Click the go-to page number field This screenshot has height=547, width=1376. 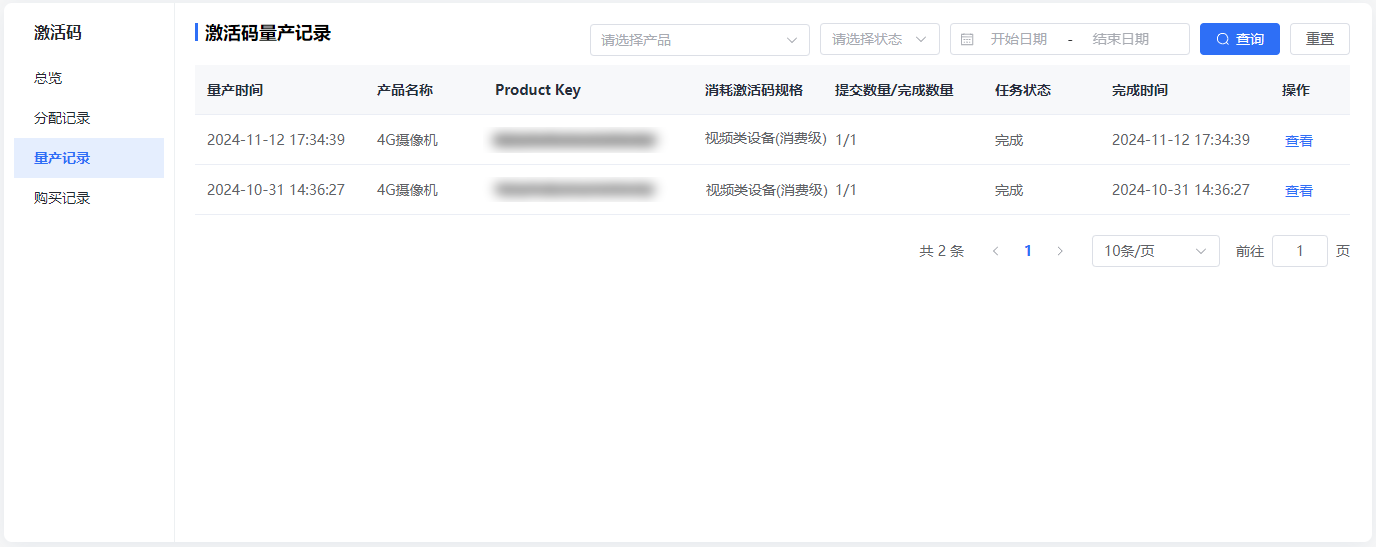coord(1300,251)
